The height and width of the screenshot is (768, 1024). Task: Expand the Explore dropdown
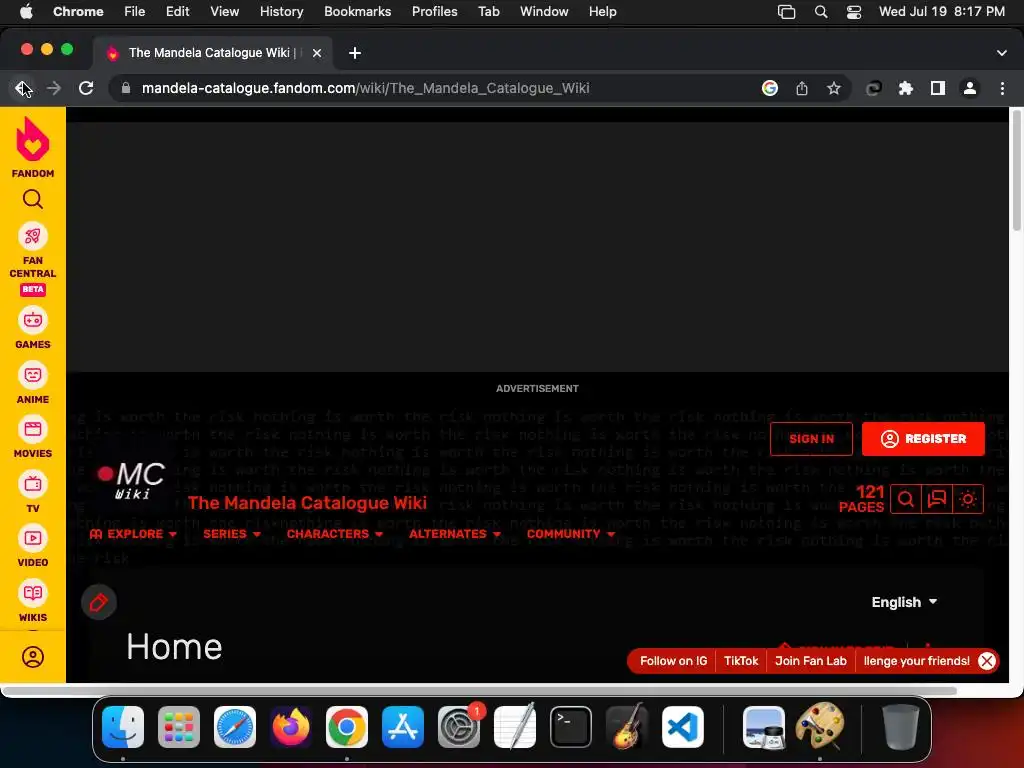(x=133, y=534)
